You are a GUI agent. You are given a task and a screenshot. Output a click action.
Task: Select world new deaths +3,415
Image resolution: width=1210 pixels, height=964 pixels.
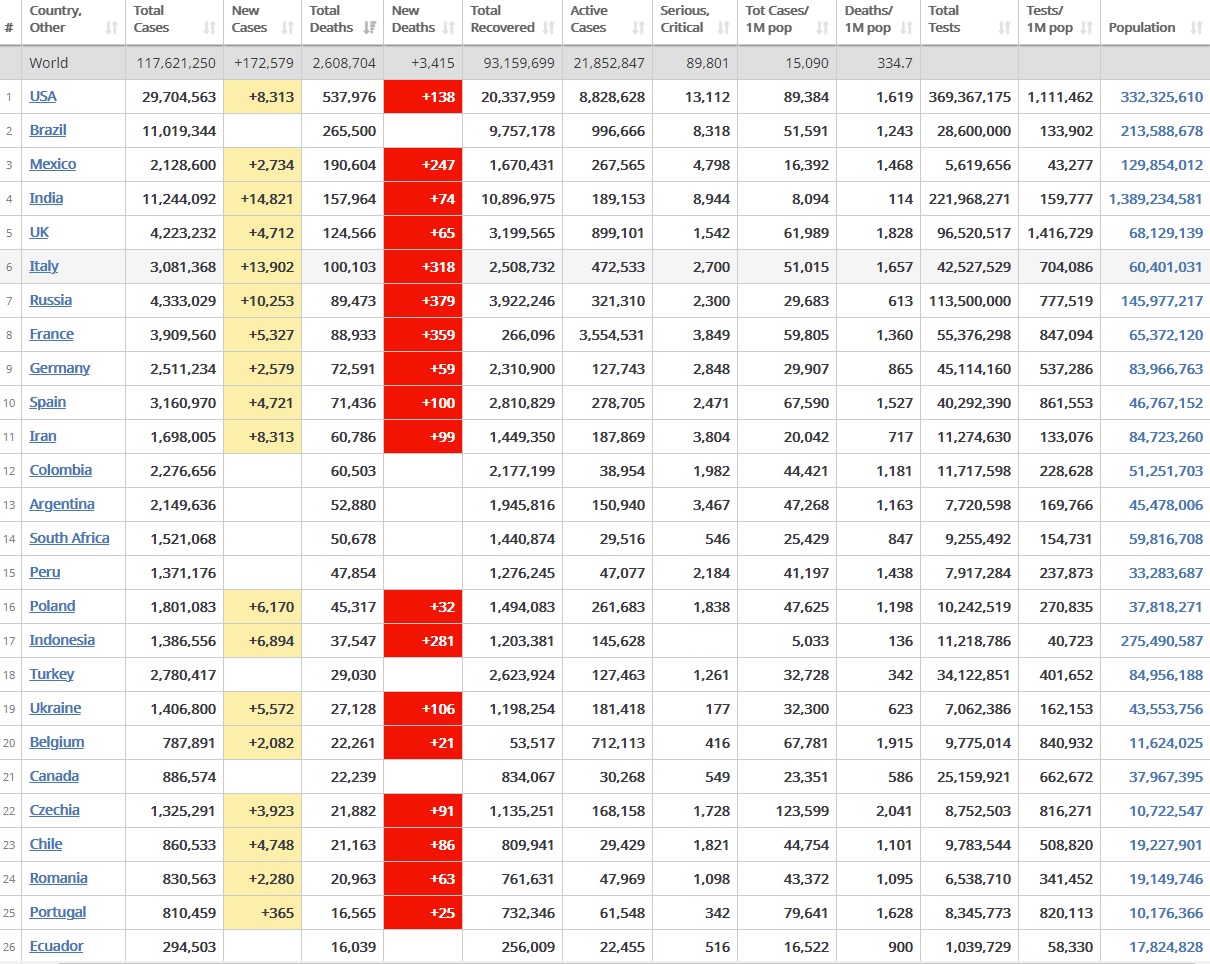433,63
